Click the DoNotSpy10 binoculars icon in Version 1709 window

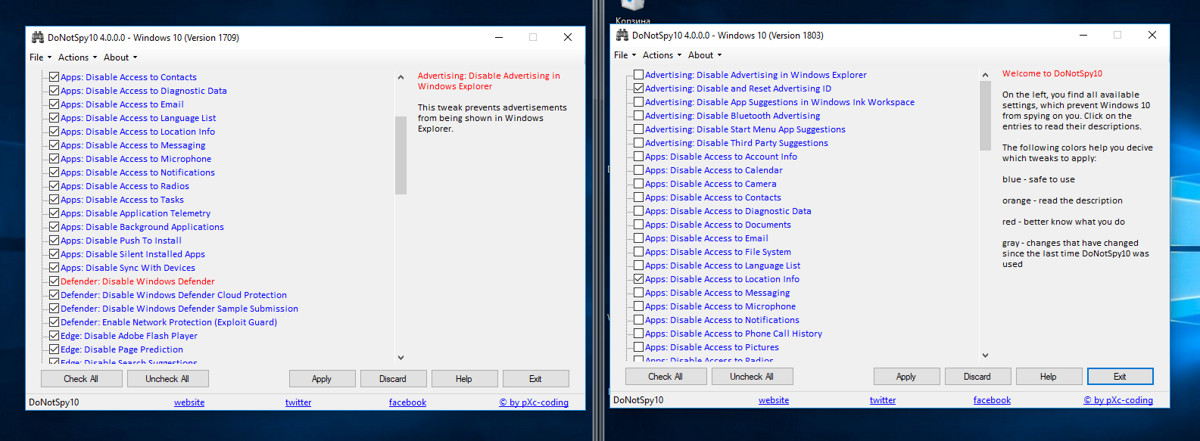tap(37, 37)
